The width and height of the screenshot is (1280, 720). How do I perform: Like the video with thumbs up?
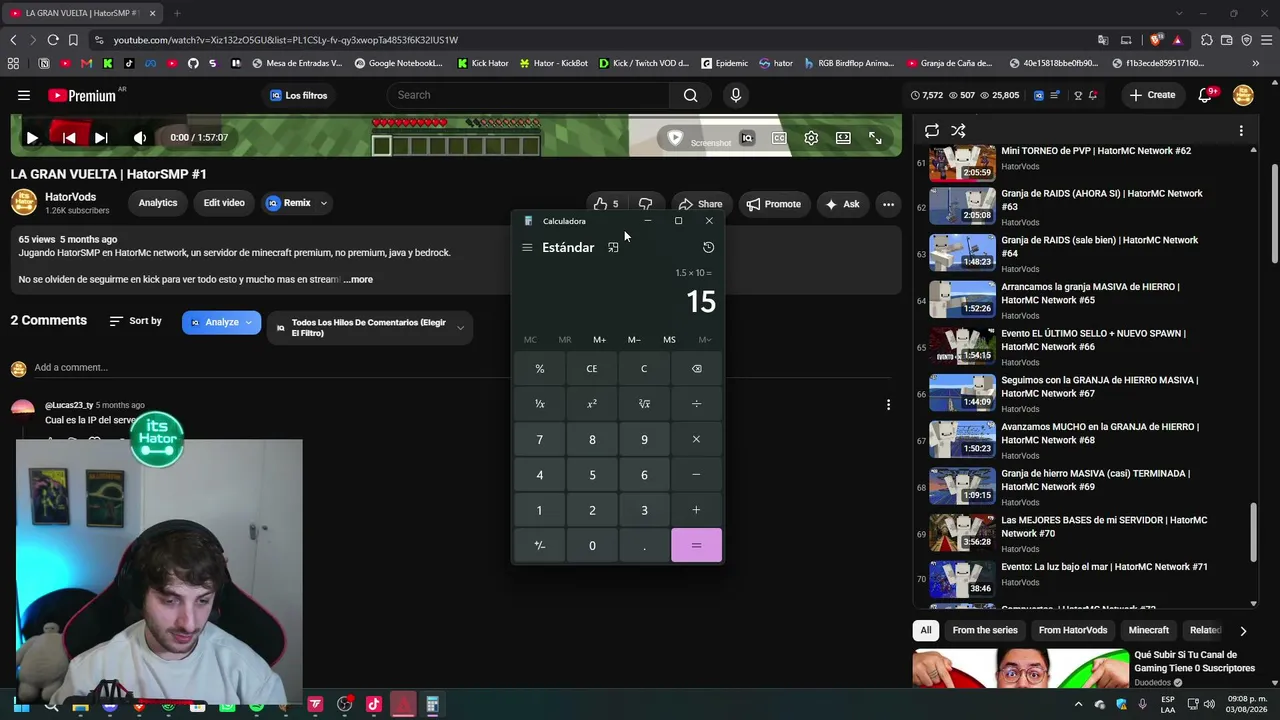606,204
